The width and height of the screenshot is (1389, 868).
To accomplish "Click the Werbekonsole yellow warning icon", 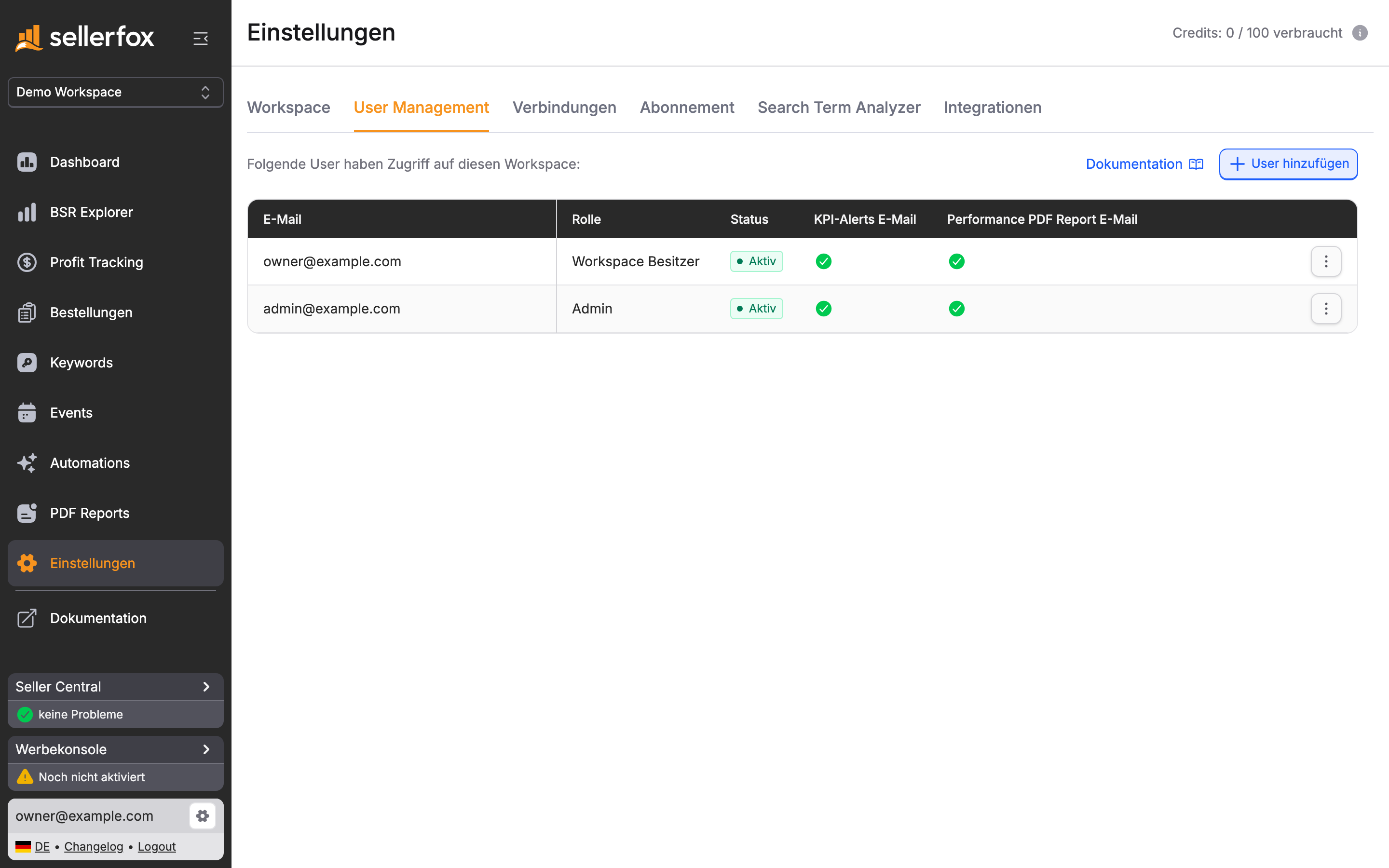I will pyautogui.click(x=25, y=777).
